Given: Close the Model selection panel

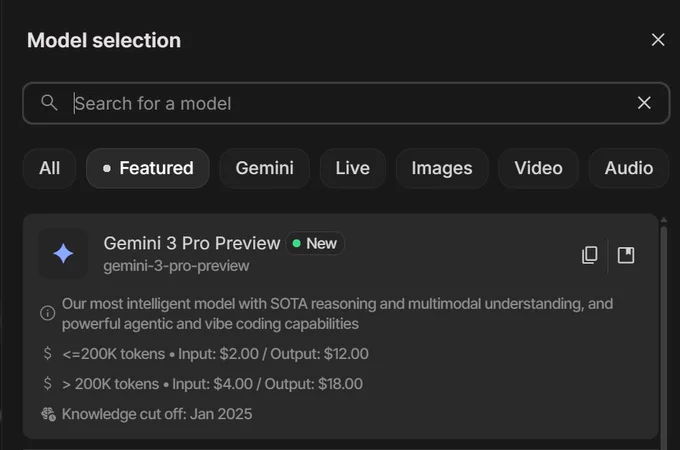Looking at the screenshot, I should [658, 40].
